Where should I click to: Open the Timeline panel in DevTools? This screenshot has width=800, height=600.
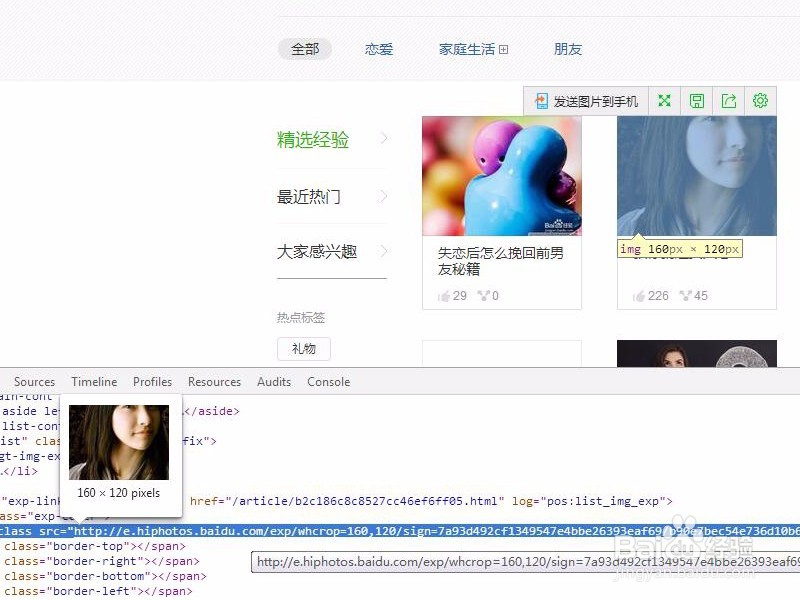tap(93, 381)
